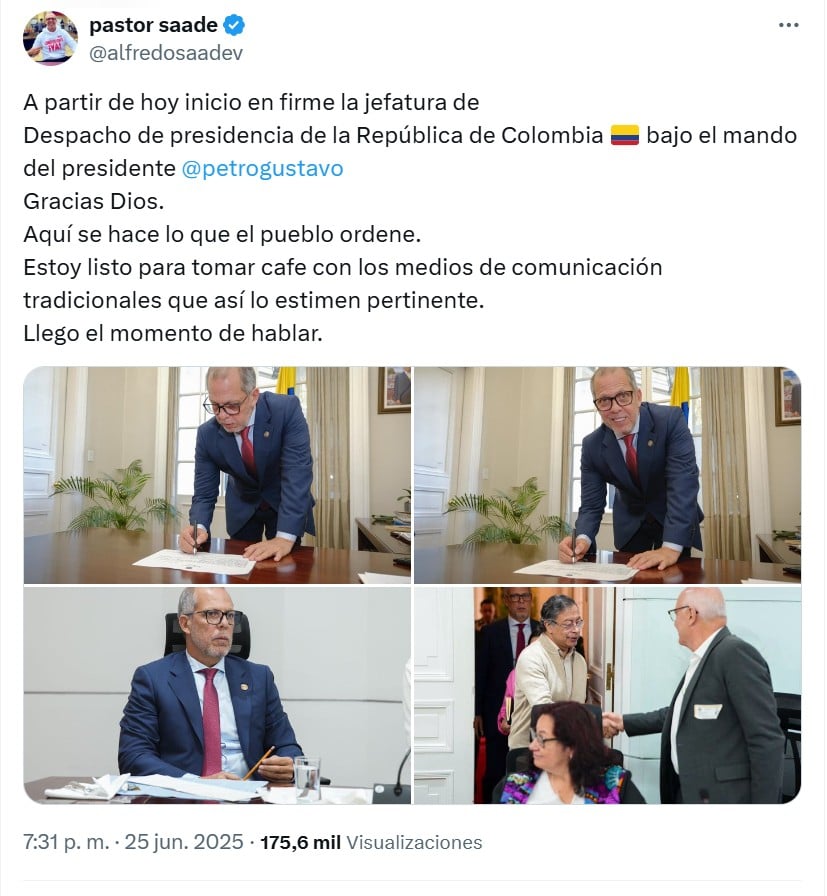This screenshot has width=827, height=896.
Task: Click the 'Estoy listo para tomar cafe' sentence
Action: click(x=343, y=283)
